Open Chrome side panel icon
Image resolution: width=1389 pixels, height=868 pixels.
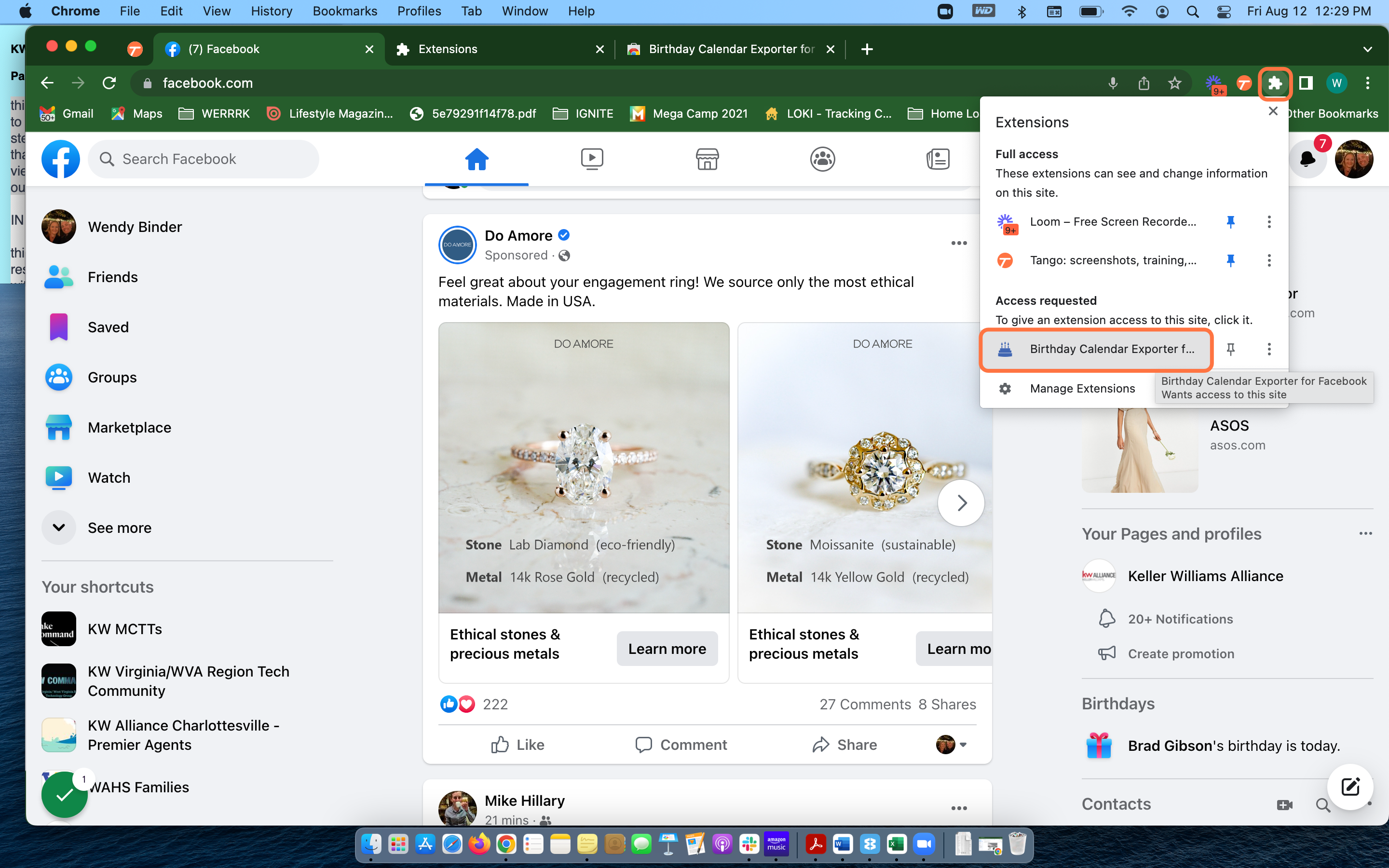coord(1306,83)
